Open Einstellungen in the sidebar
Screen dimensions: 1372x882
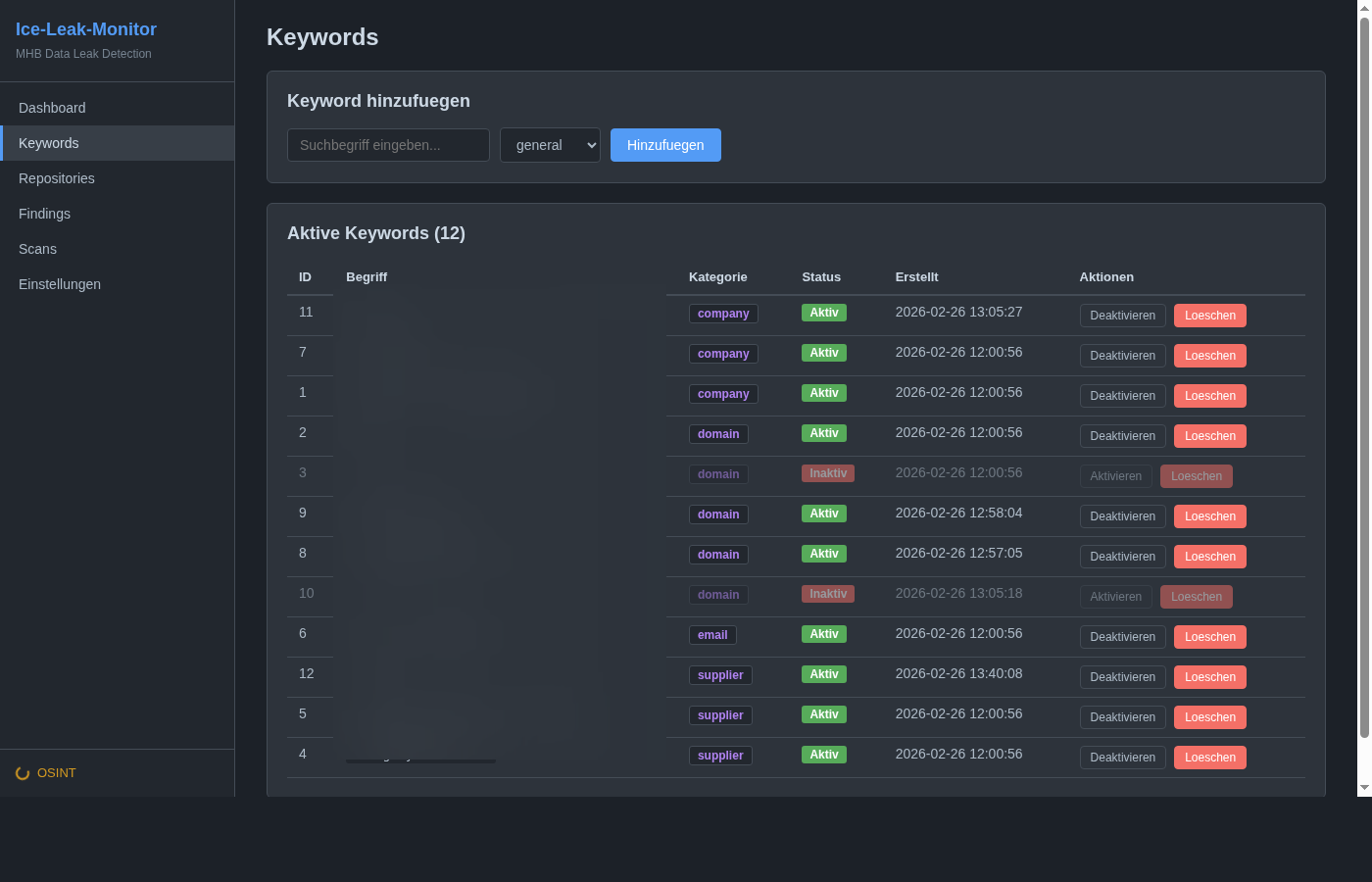point(118,284)
